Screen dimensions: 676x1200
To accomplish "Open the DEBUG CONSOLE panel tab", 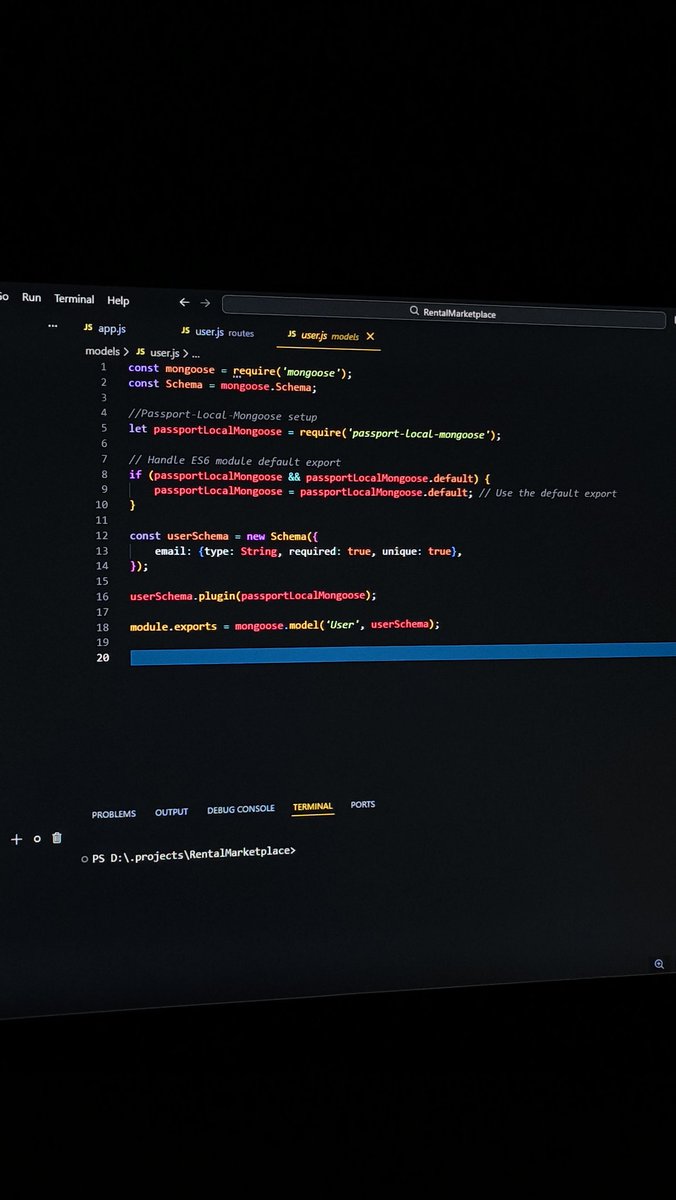I will (x=241, y=809).
